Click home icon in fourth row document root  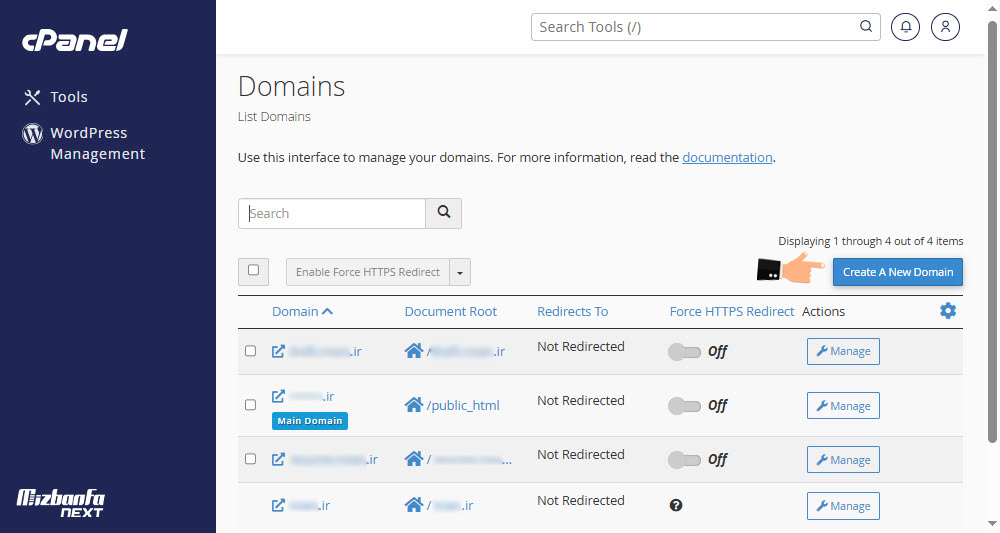[x=414, y=505]
